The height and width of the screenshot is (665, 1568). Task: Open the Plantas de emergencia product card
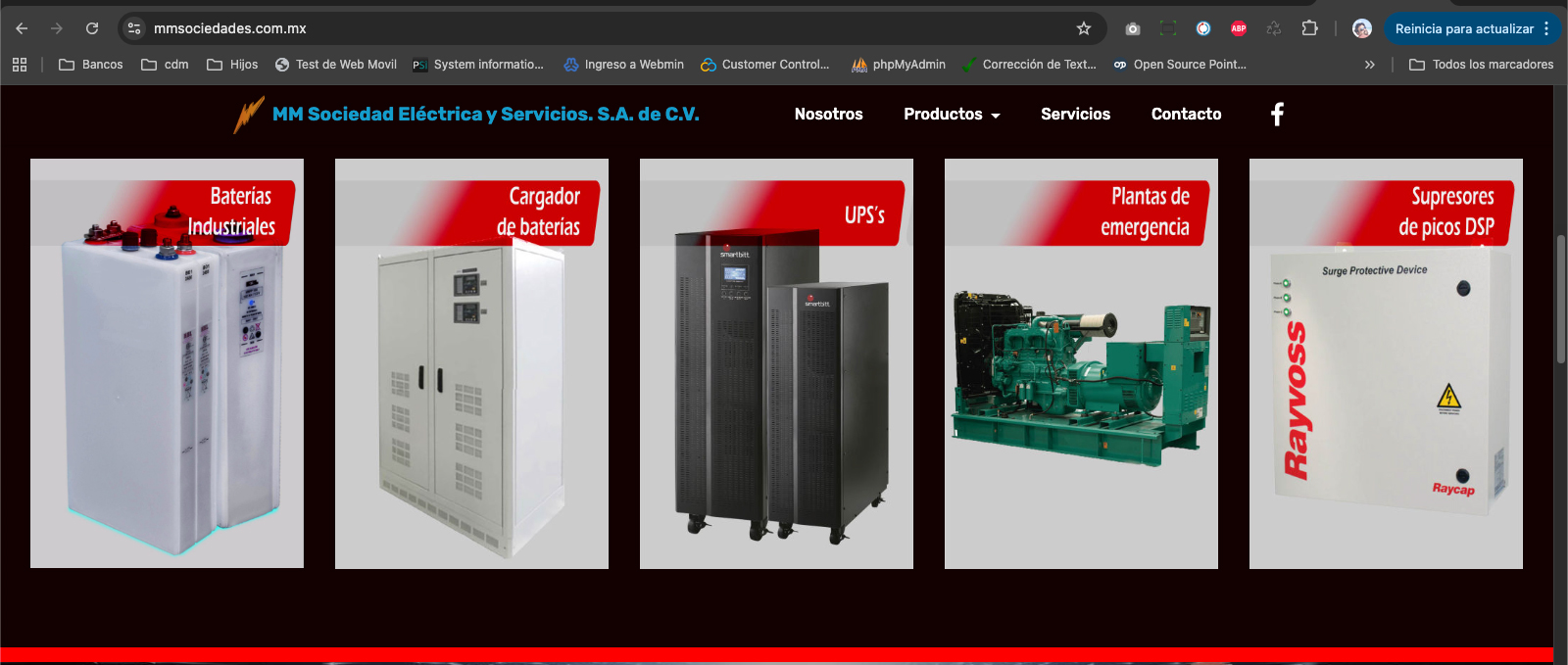[x=1081, y=363]
